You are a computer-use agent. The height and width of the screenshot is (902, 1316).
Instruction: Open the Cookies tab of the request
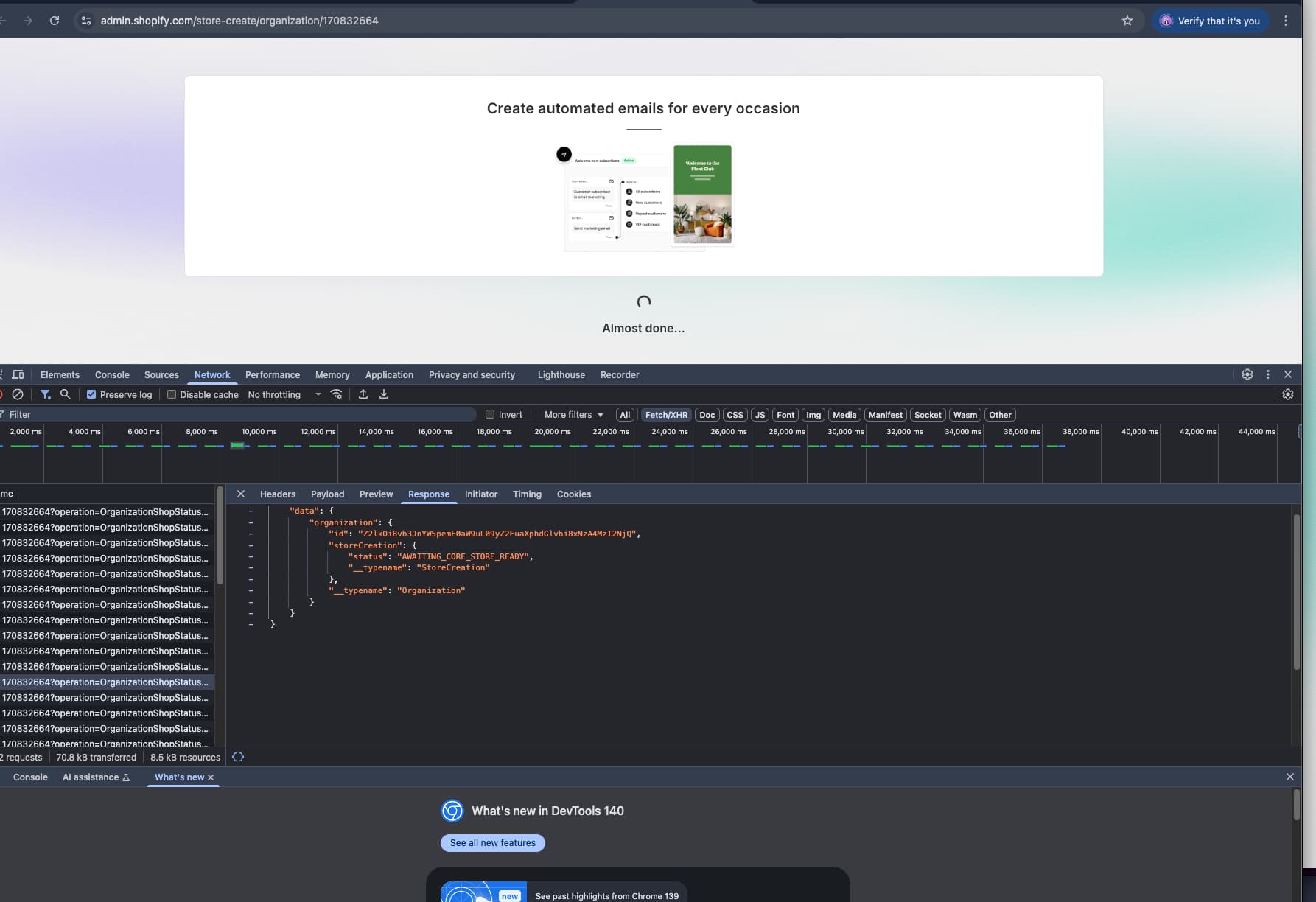pyautogui.click(x=574, y=494)
